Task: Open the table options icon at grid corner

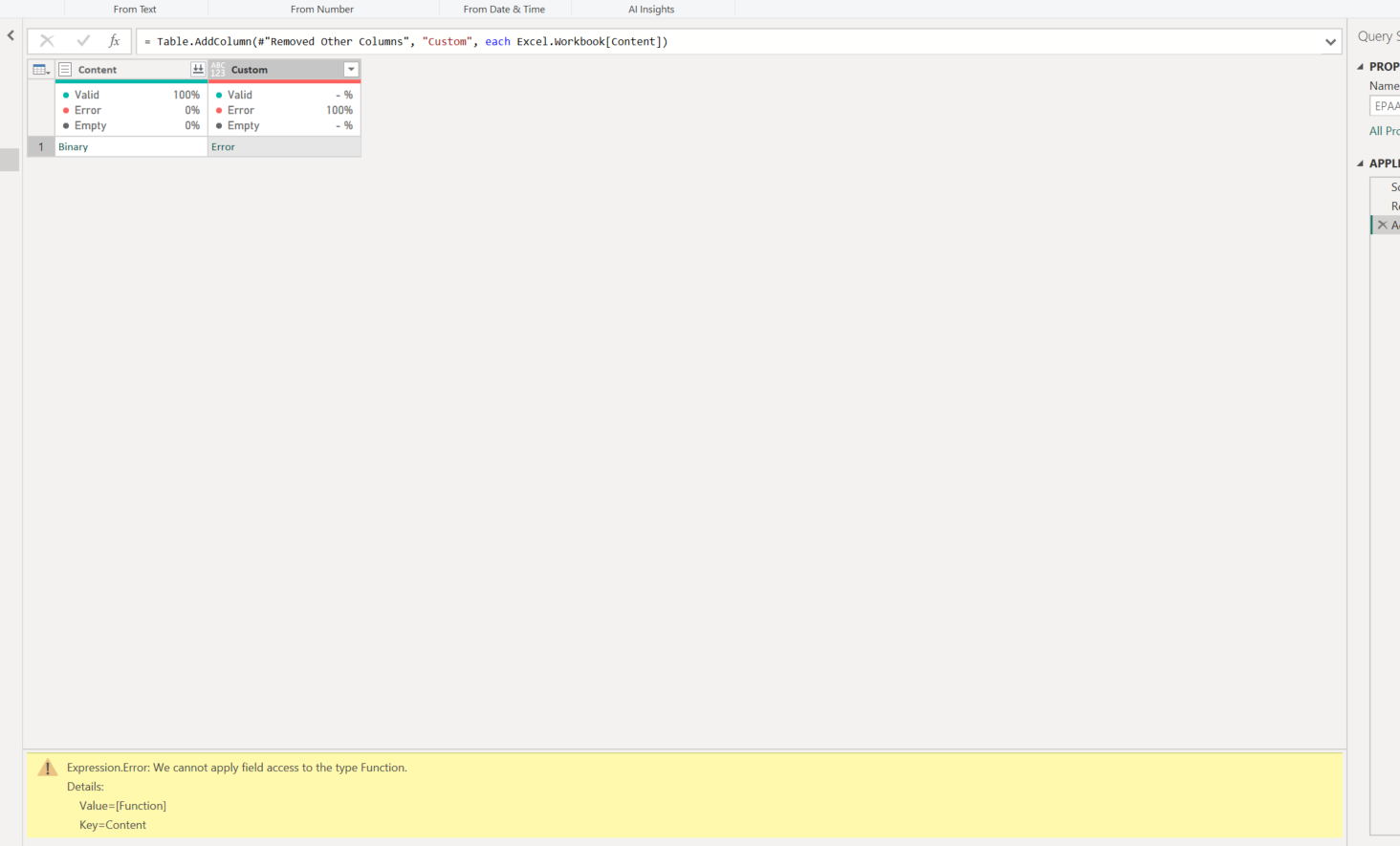Action: 41,70
